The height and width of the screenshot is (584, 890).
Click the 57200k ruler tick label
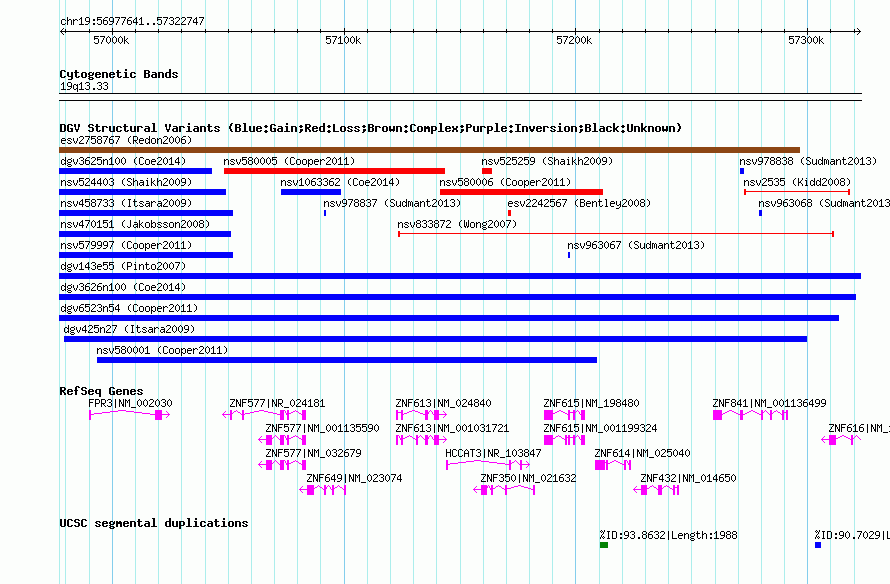pos(574,40)
